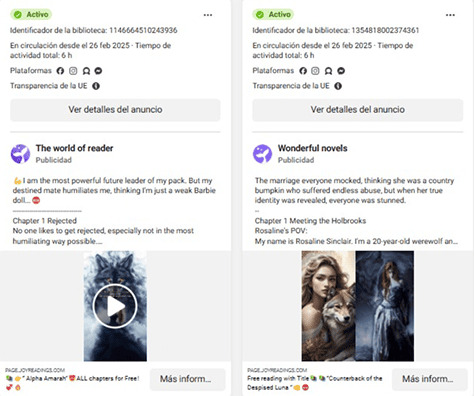
Task: Click library identifier 1146664510243936 text
Action: tap(94, 30)
